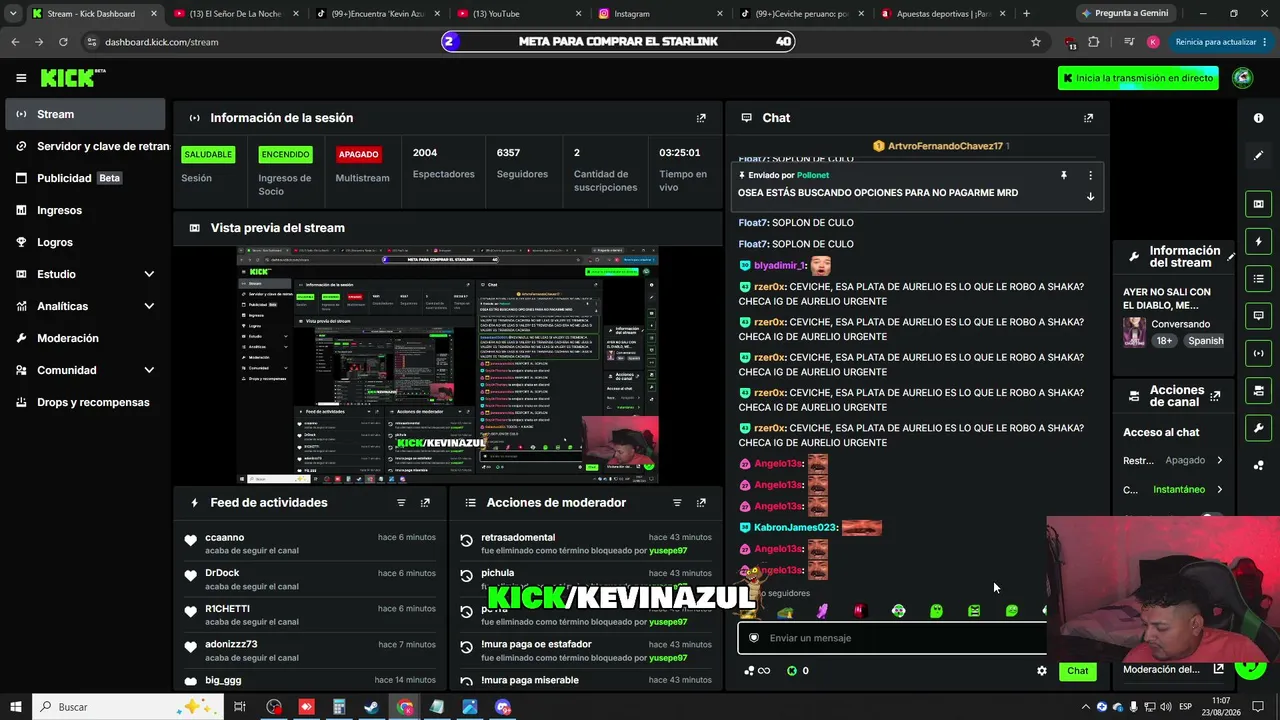Pop out the Información de la sesión panel
The width and height of the screenshot is (1280, 720).
point(701,118)
